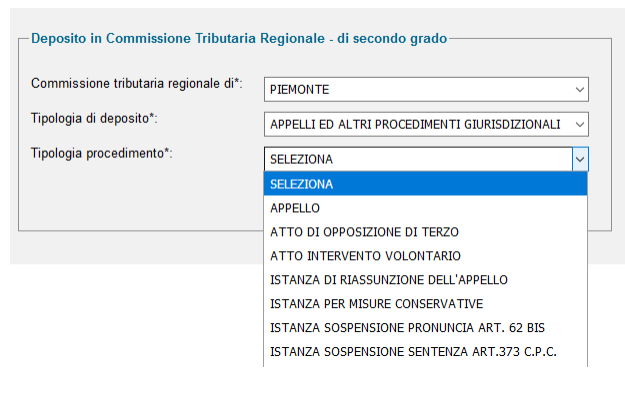Select ATTO DI OPPOSIZIONE DI TERZO
Screen dimensions: 625x397
[425, 232]
